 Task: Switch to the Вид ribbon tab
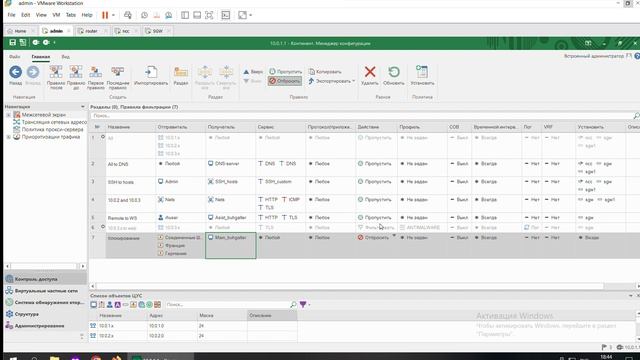(x=65, y=57)
